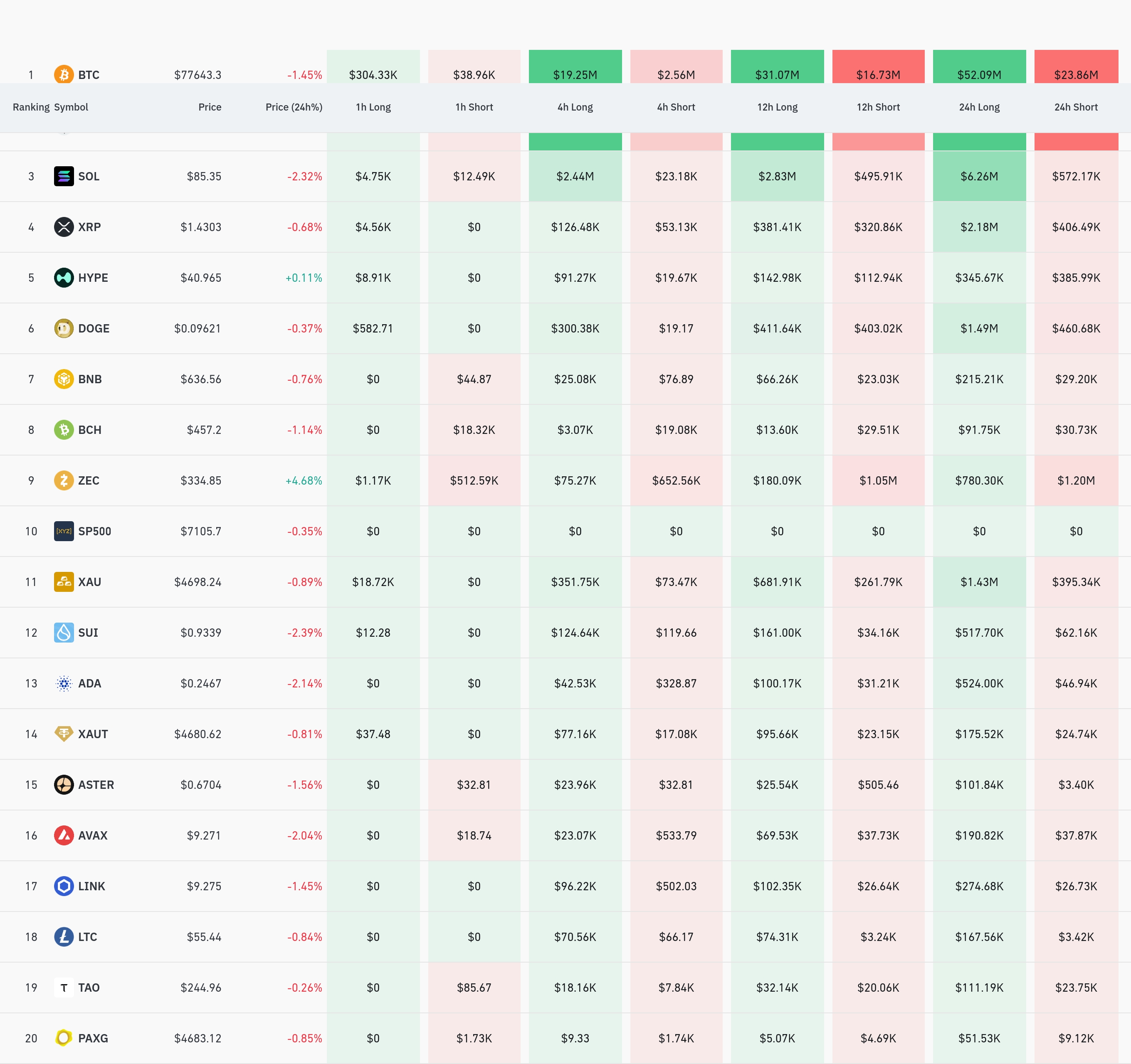1131x1064 pixels.
Task: Click the AVAX red logo icon
Action: (x=64, y=835)
